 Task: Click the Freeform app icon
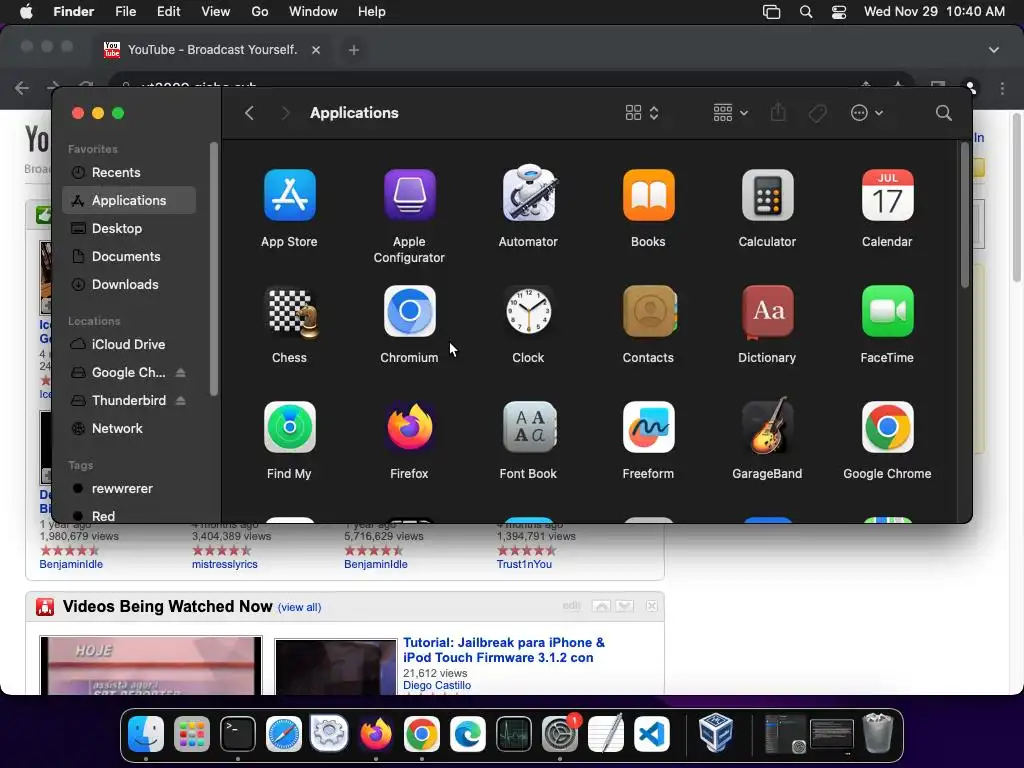[648, 427]
